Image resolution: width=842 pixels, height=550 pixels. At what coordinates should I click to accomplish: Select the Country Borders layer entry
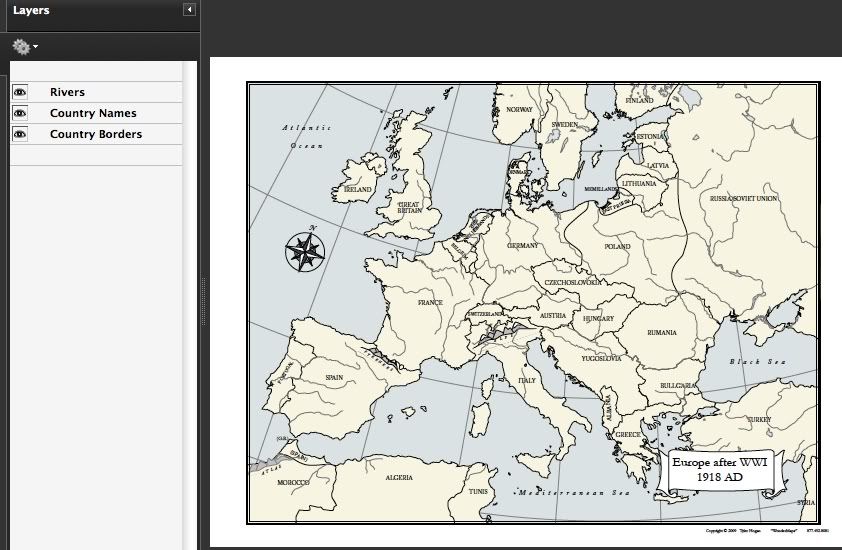[x=96, y=134]
